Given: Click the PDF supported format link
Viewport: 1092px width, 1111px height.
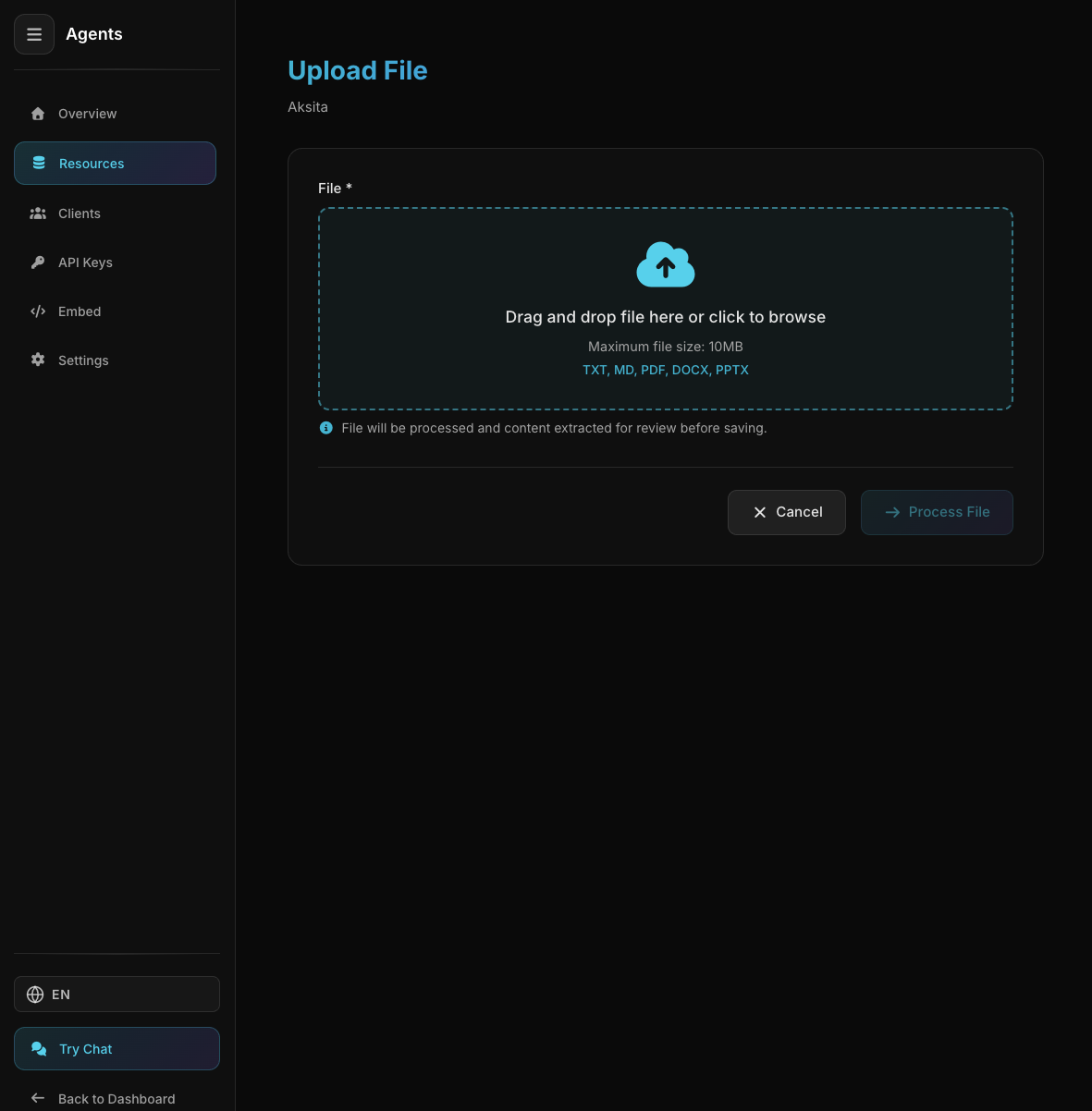Looking at the screenshot, I should point(653,370).
